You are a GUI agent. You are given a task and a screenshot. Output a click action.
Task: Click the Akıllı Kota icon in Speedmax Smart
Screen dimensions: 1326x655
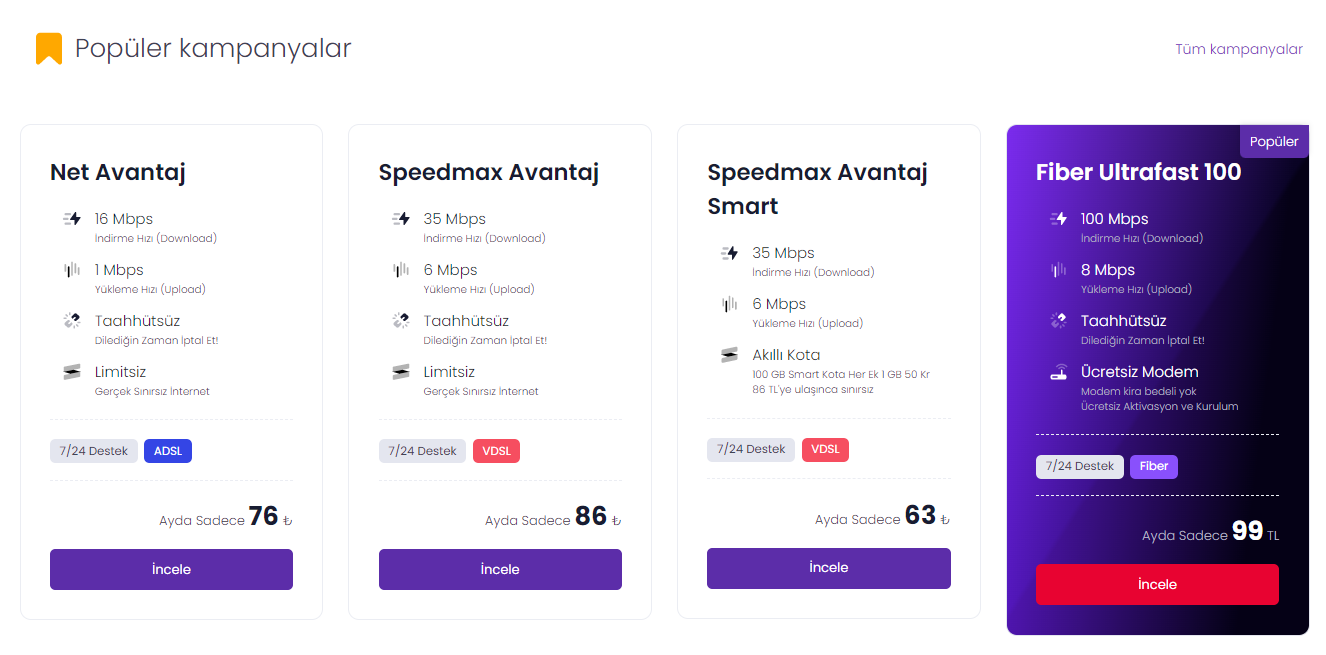(x=730, y=355)
